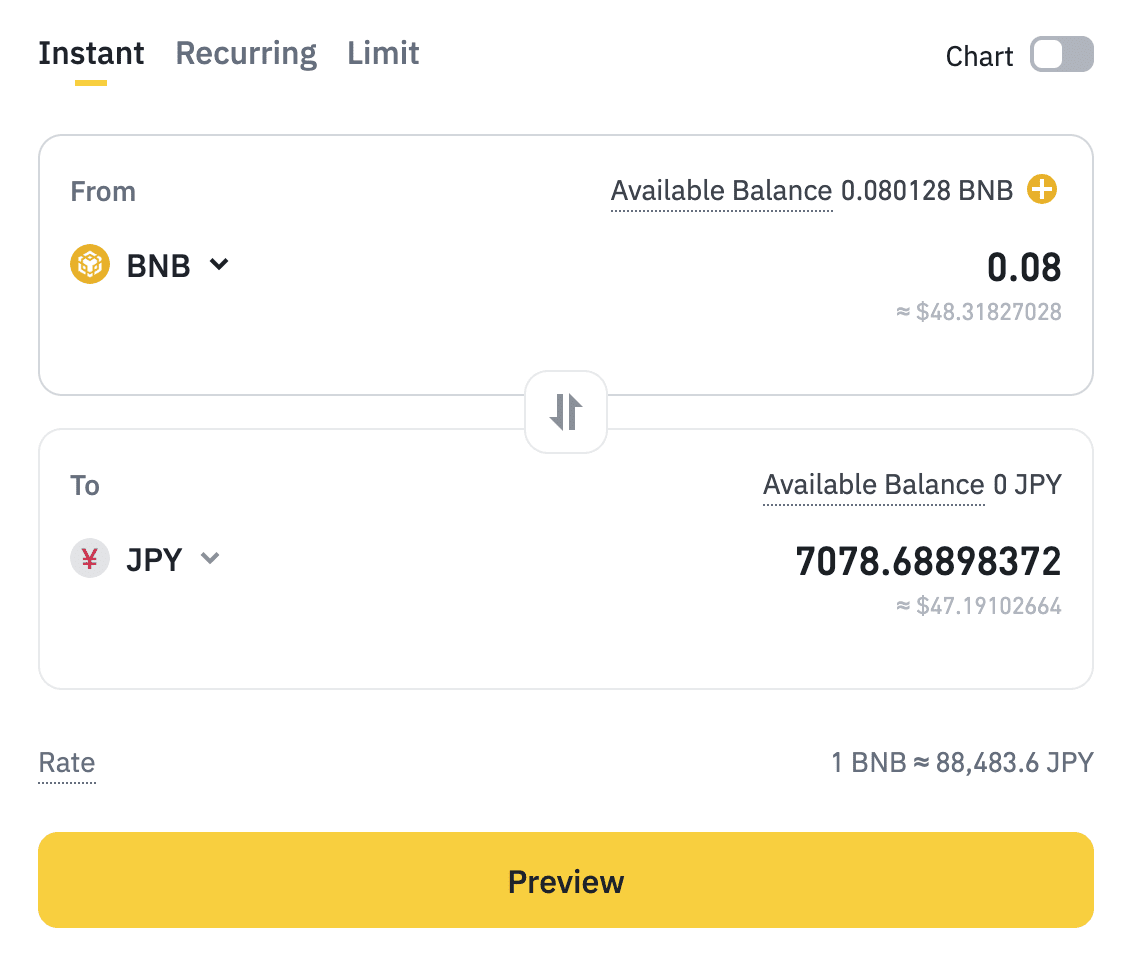Edit the To amount 7078.68898372 field

pyautogui.click(x=927, y=562)
